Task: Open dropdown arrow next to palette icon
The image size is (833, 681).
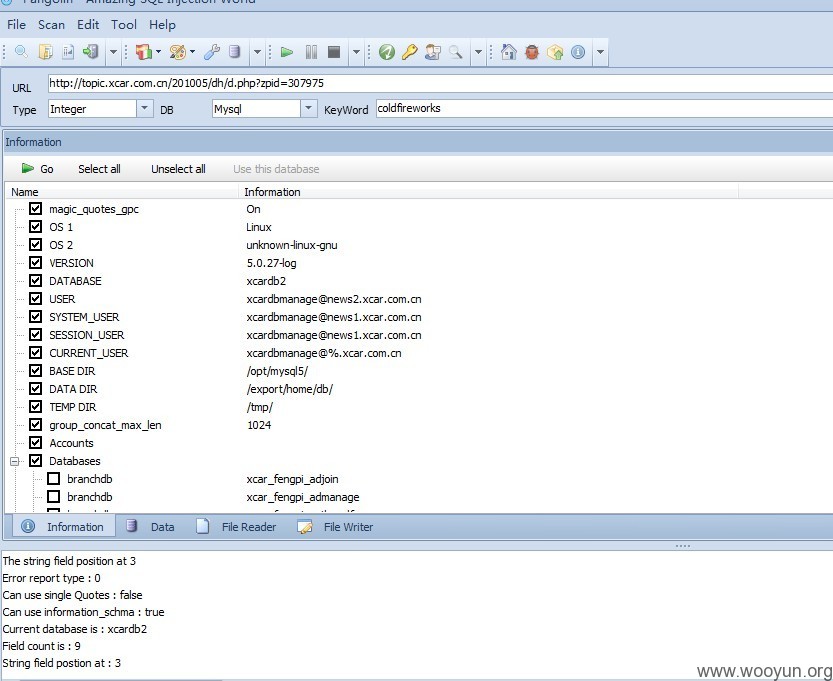Action: point(192,52)
